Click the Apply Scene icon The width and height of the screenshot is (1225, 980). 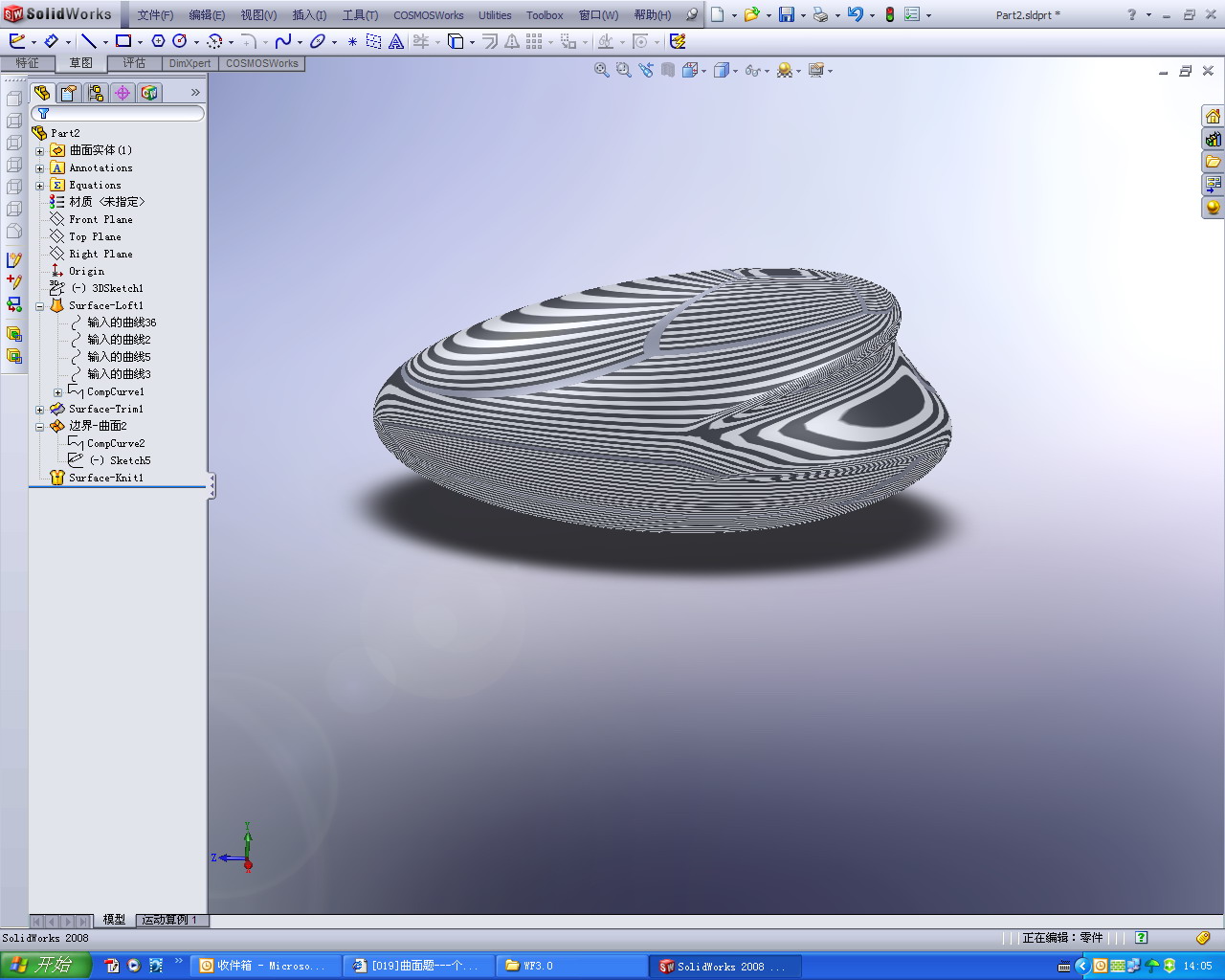coord(785,70)
